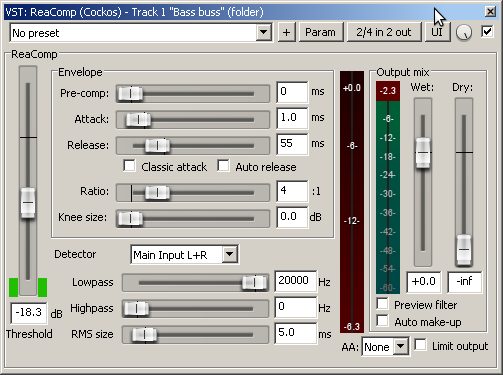Enable Auto make-up checkbox
Viewport: 503px width, 375px height.
click(382, 321)
